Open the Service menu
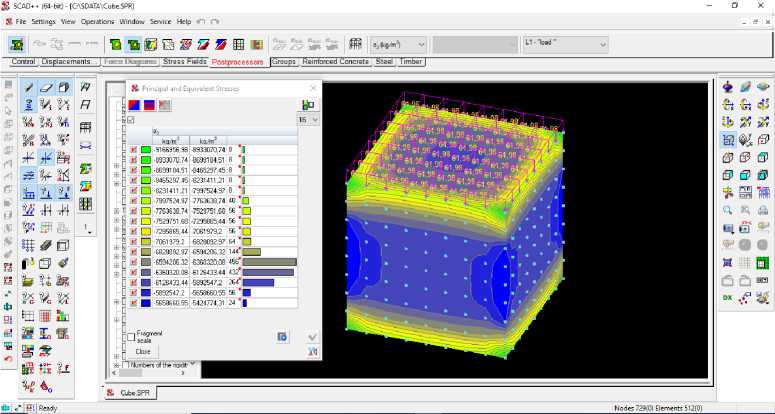The image size is (775, 414). tap(160, 22)
